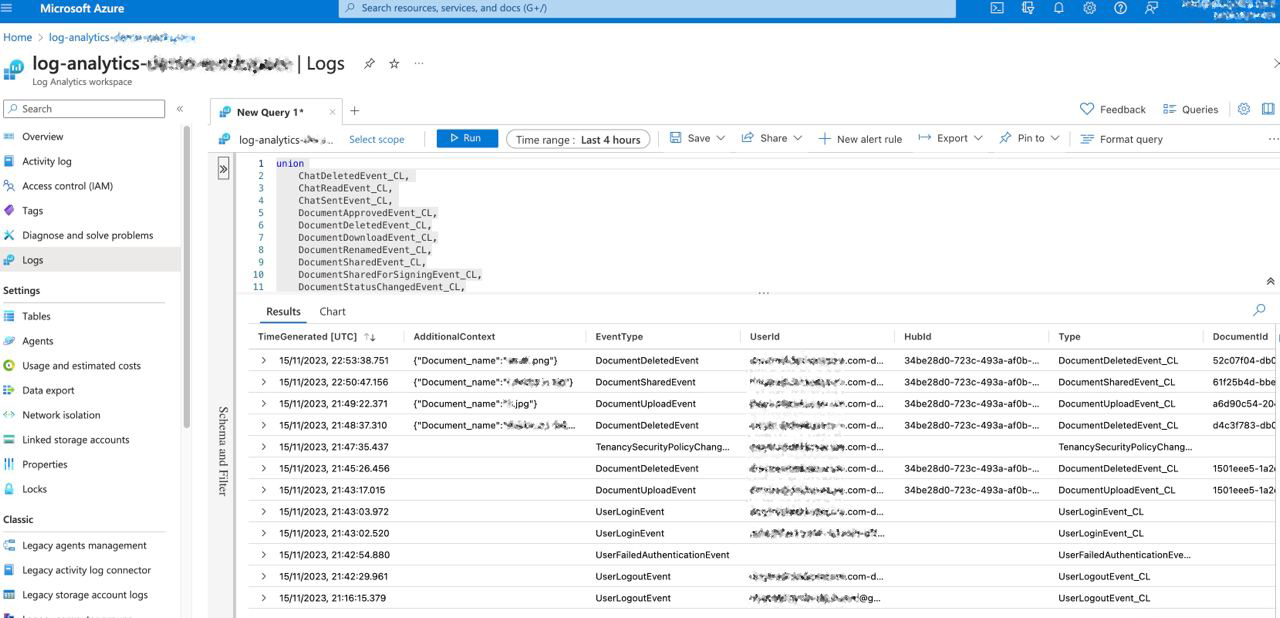Expand the 21:16:15.379 UserLogoutEvent row
Viewport: 1280px width, 618px height.
(264, 598)
